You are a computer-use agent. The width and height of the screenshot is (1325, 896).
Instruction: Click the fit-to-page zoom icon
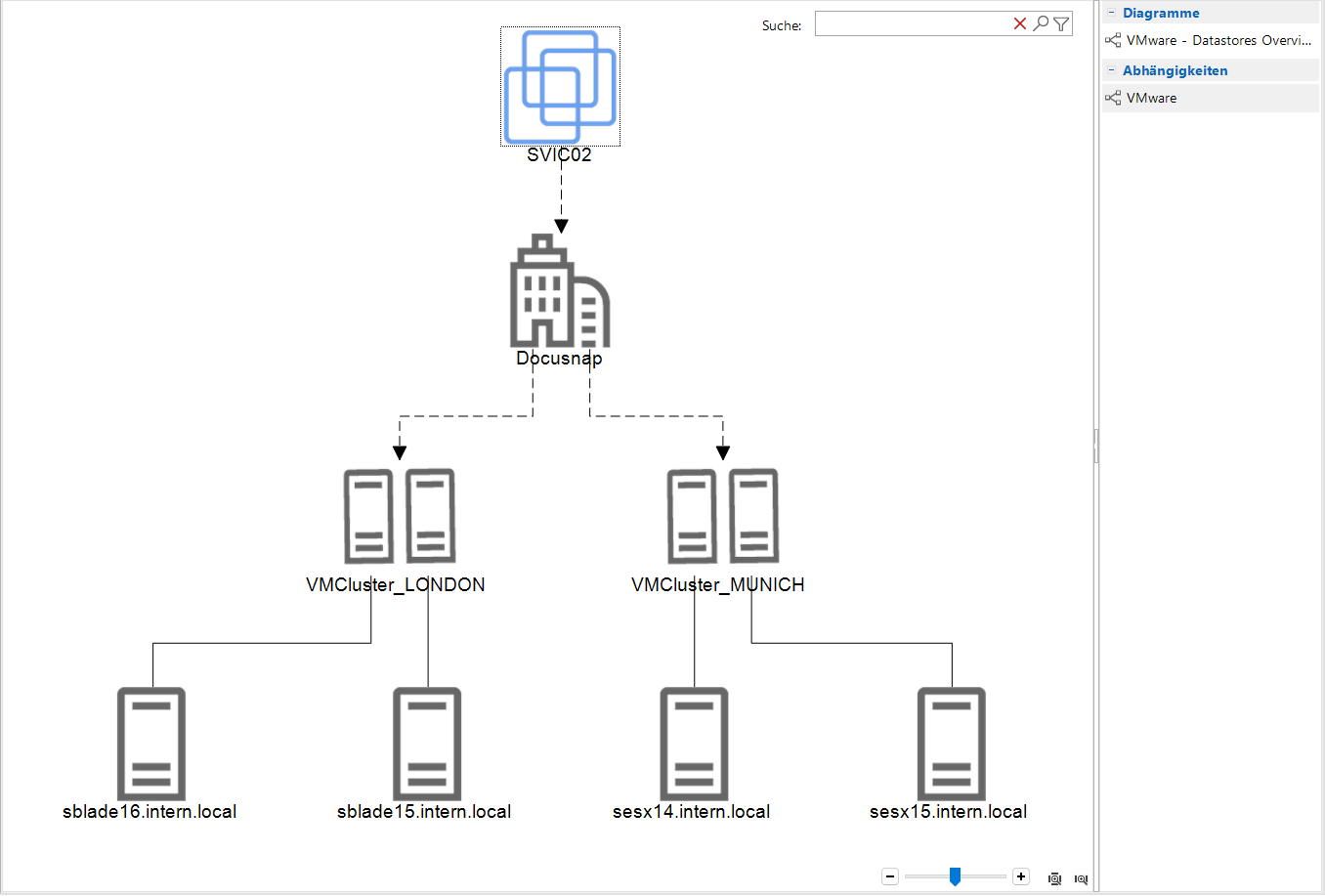[1055, 878]
